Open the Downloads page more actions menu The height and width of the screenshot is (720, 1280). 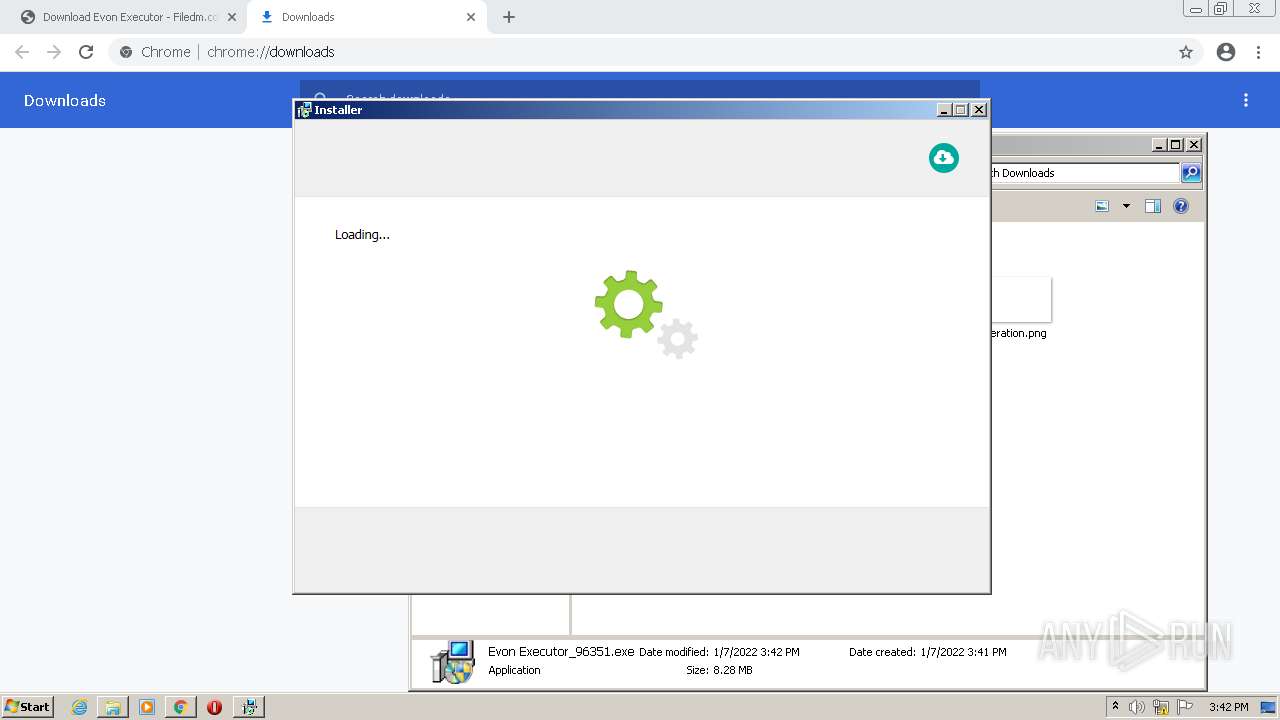click(1246, 100)
